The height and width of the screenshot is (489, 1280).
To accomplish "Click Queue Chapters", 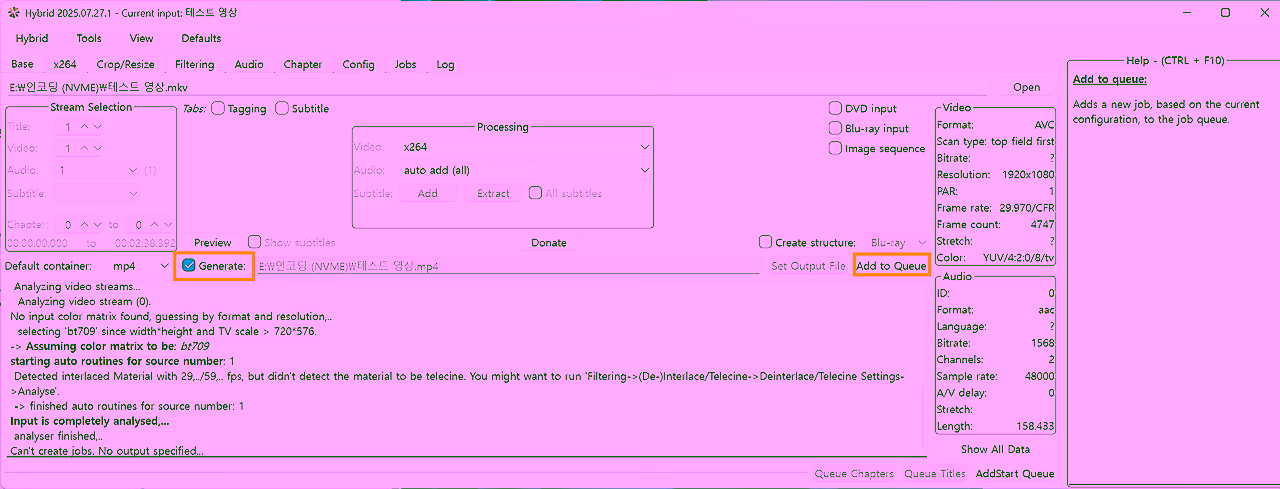I will (854, 474).
